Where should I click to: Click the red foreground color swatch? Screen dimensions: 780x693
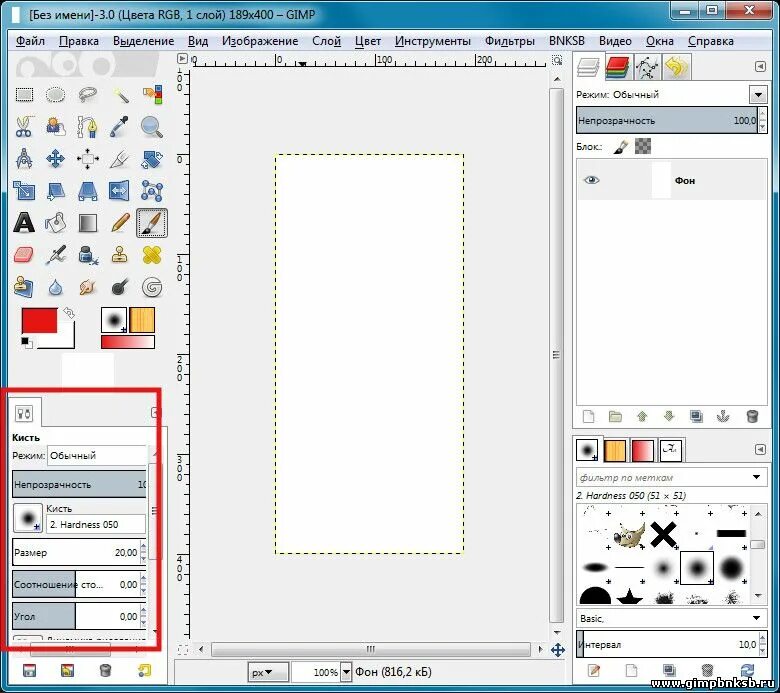[x=39, y=321]
